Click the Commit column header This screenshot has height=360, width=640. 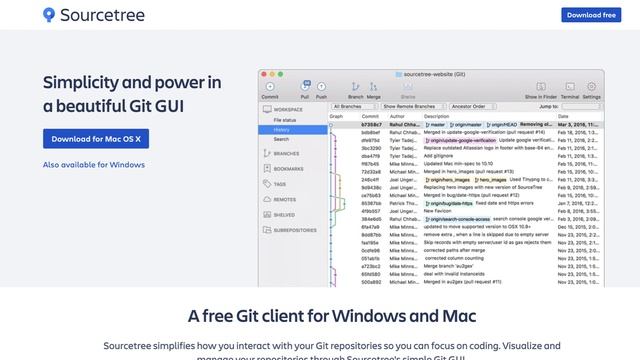tap(370, 116)
